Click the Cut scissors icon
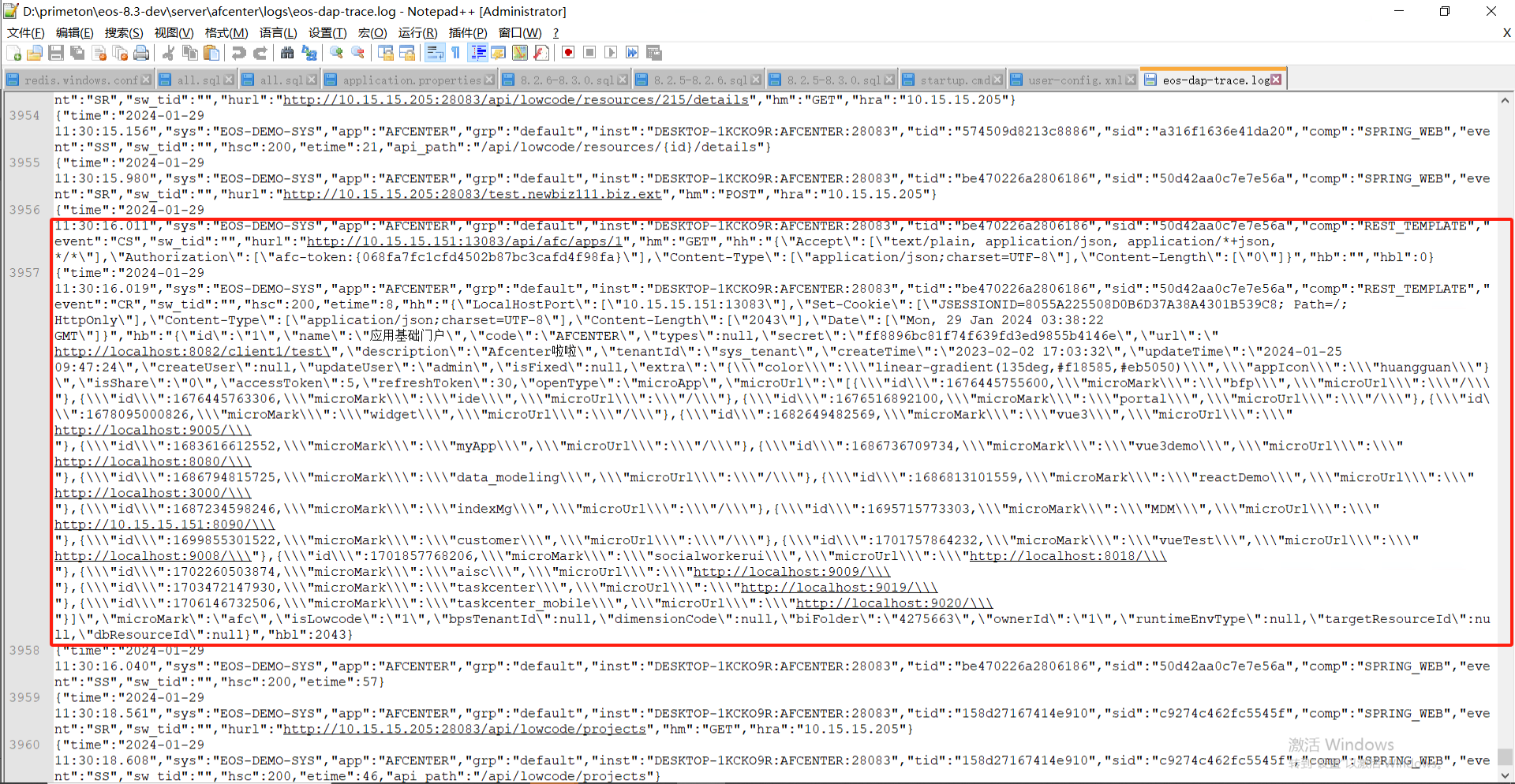 [168, 53]
